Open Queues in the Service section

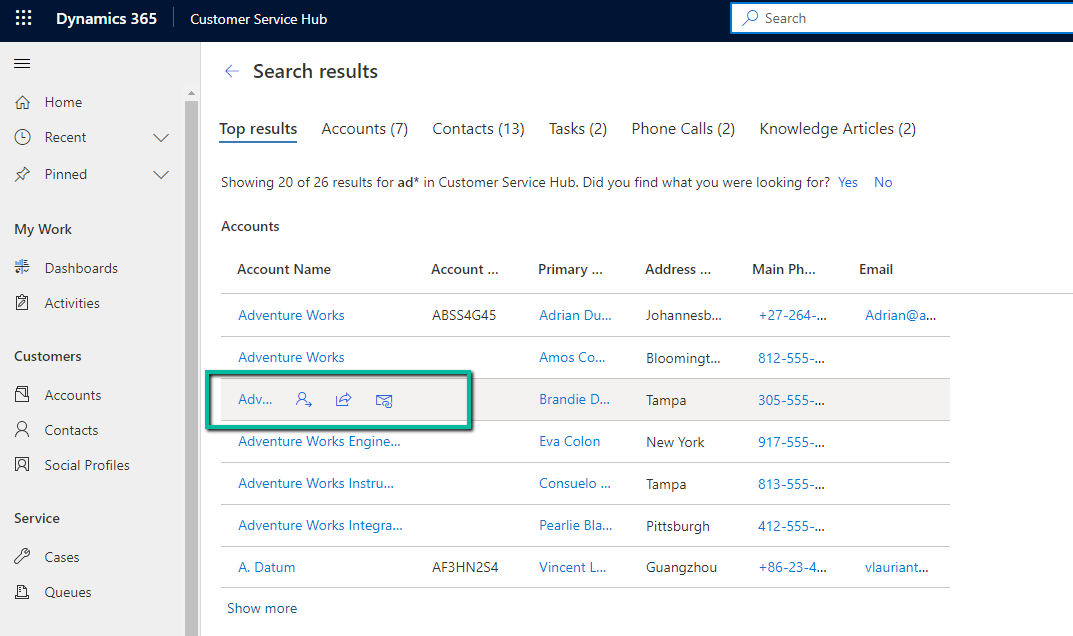[67, 592]
